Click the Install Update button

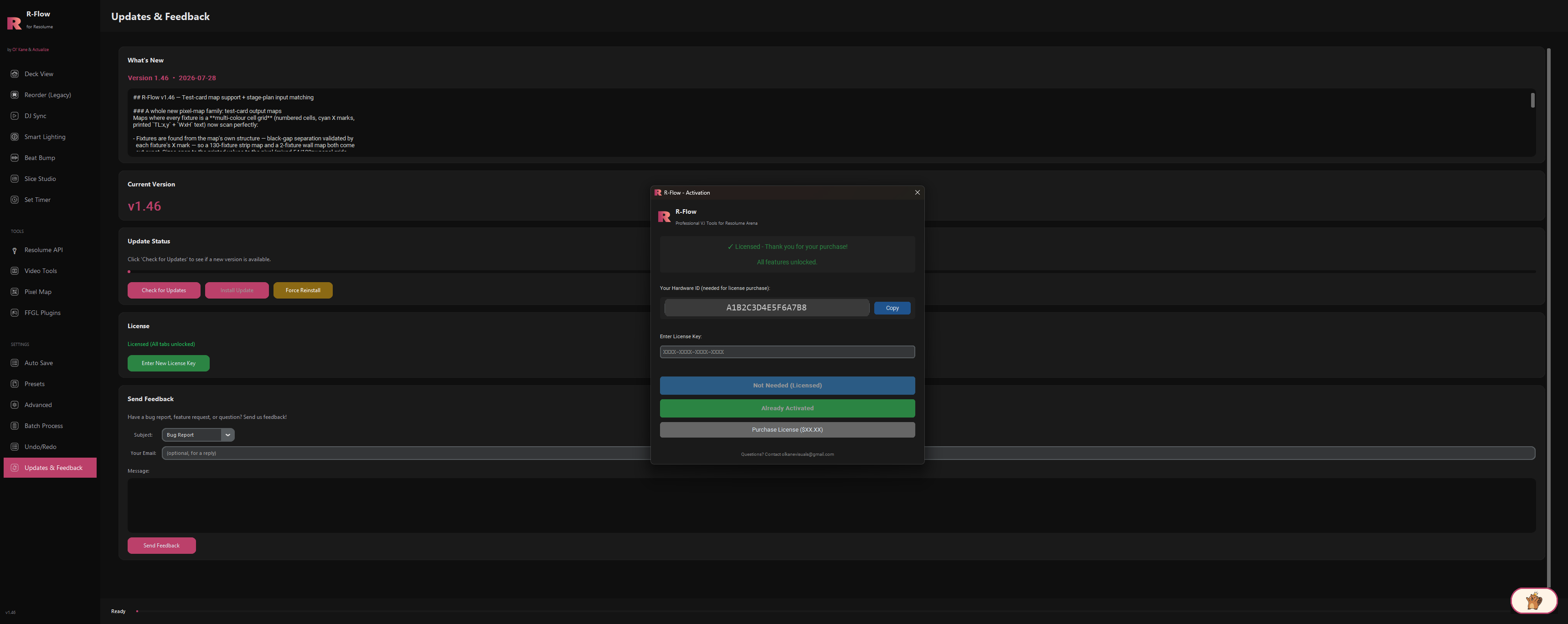click(x=237, y=290)
